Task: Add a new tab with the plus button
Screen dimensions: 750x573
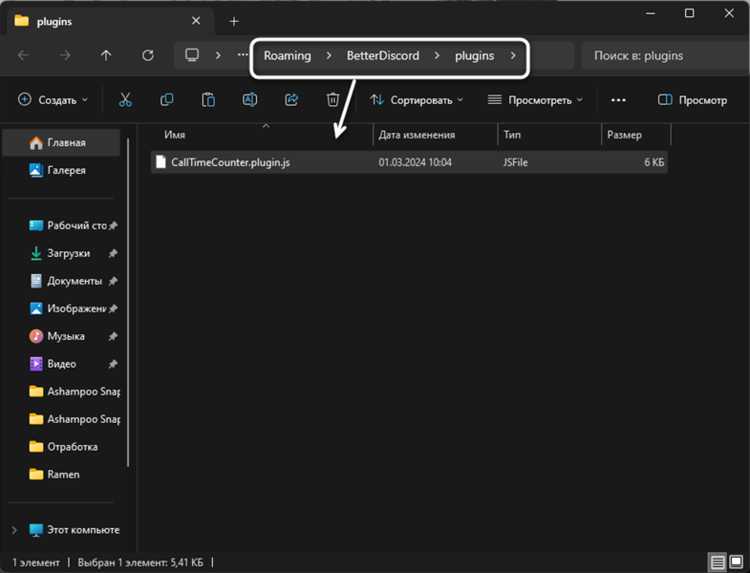Action: click(234, 22)
